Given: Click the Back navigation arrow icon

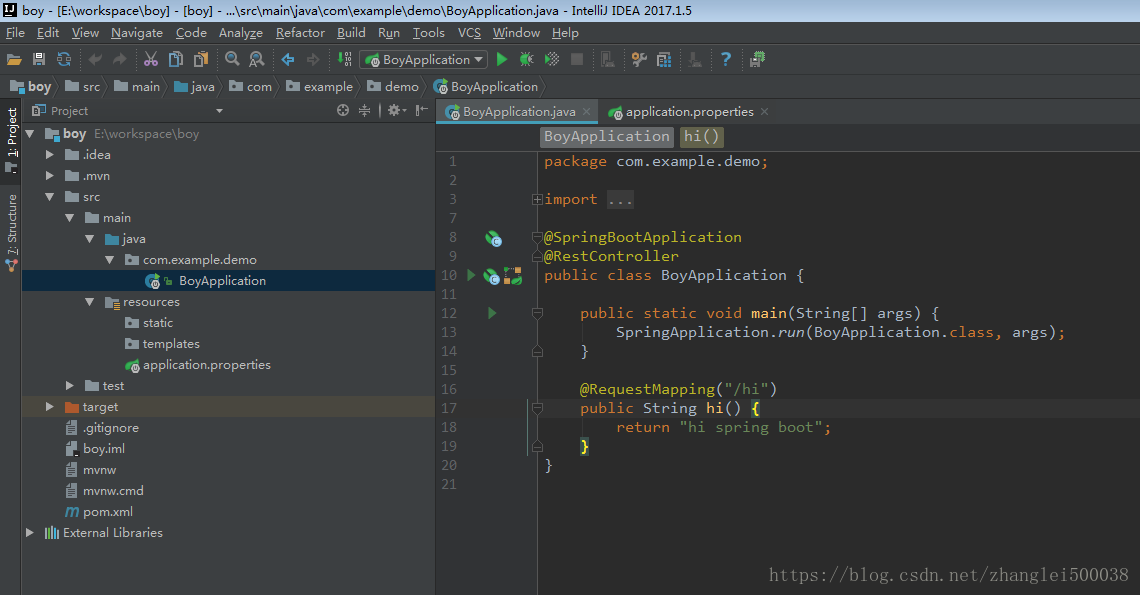Looking at the screenshot, I should (288, 60).
